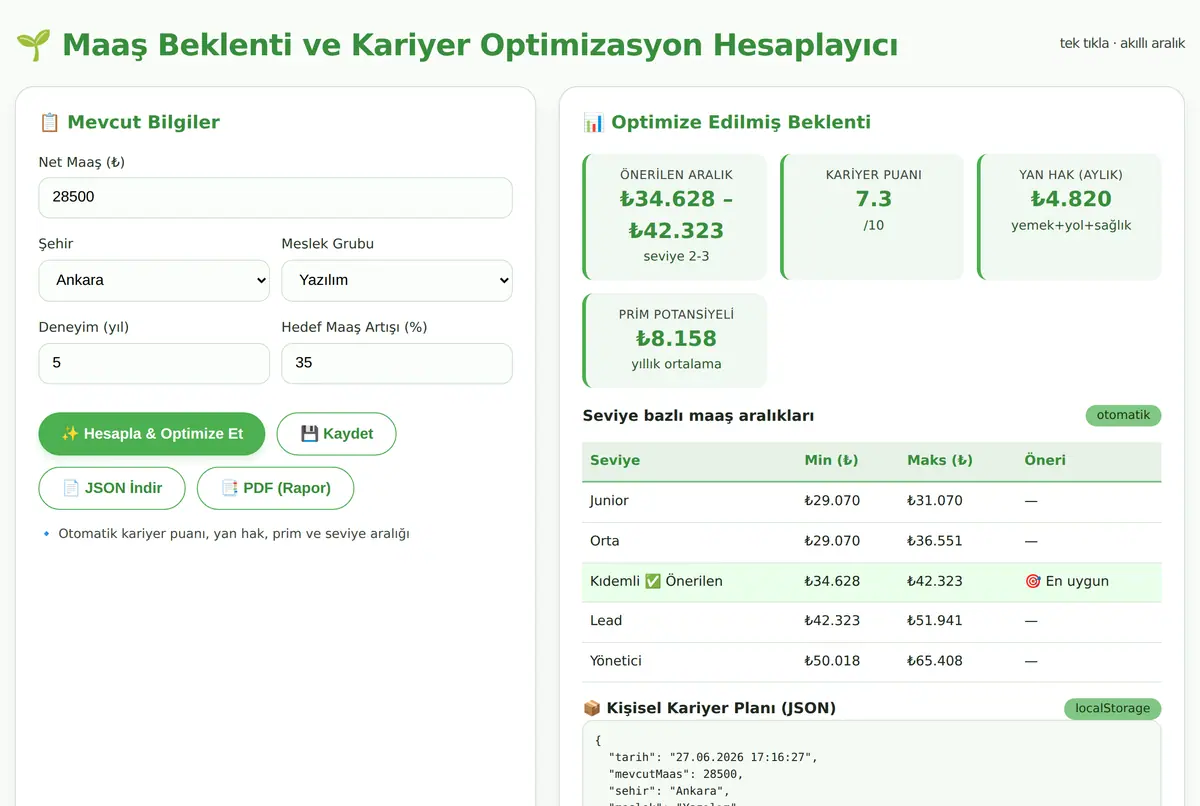The height and width of the screenshot is (806, 1200).
Task: Select the Orta row label
Action: 605,541
